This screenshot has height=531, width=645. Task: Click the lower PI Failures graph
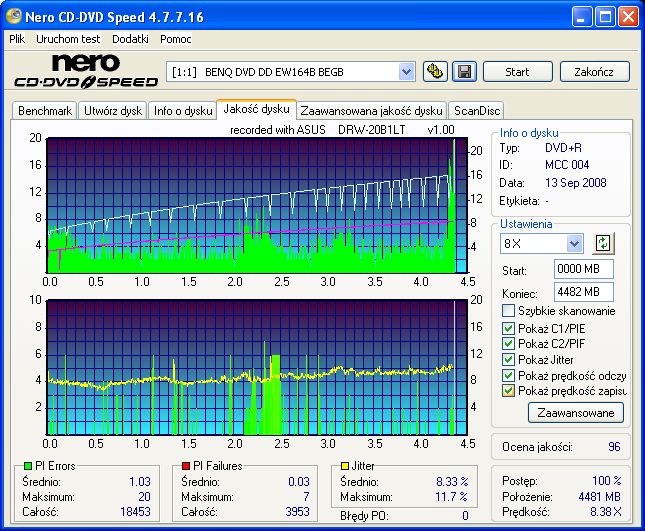pyautogui.click(x=257, y=367)
